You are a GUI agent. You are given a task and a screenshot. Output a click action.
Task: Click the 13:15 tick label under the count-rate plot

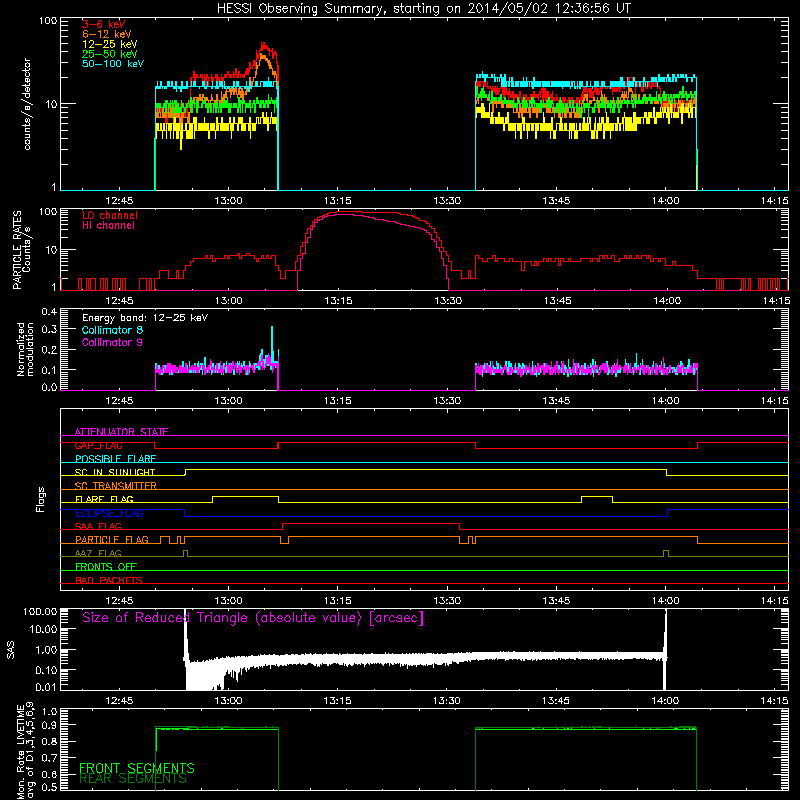(337, 201)
